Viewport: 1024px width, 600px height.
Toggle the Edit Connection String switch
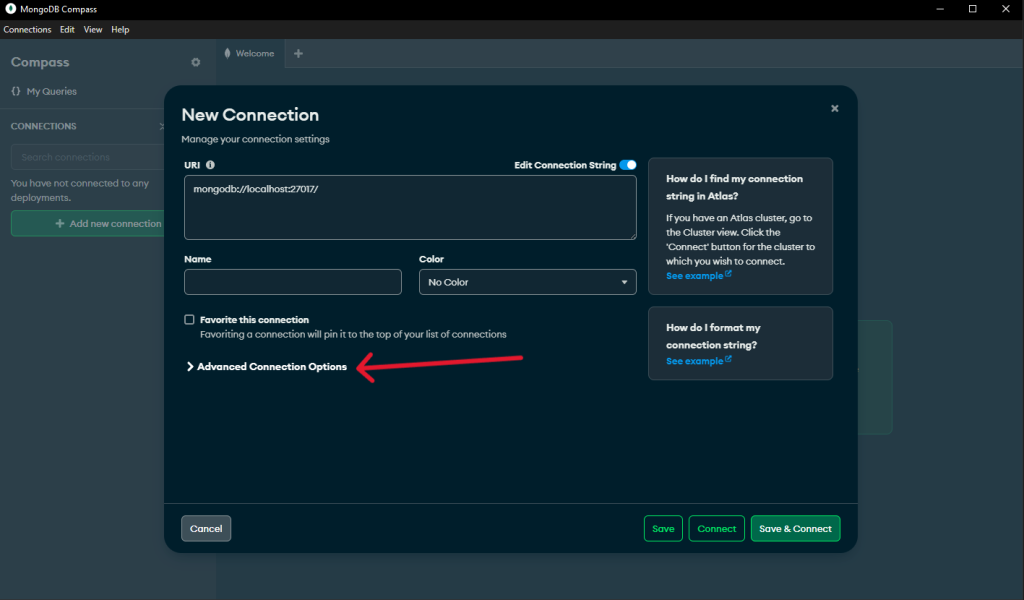[x=628, y=165]
